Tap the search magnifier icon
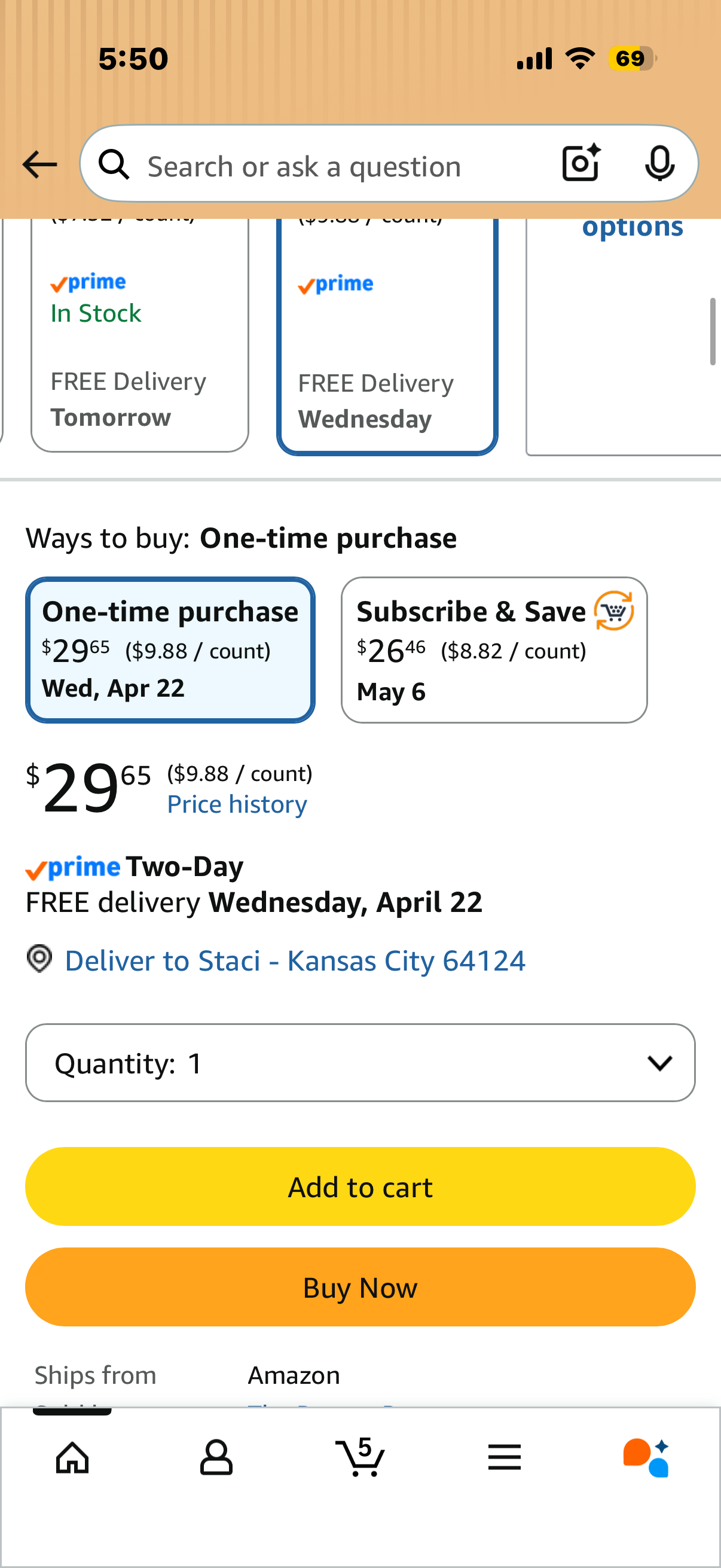 pos(114,164)
